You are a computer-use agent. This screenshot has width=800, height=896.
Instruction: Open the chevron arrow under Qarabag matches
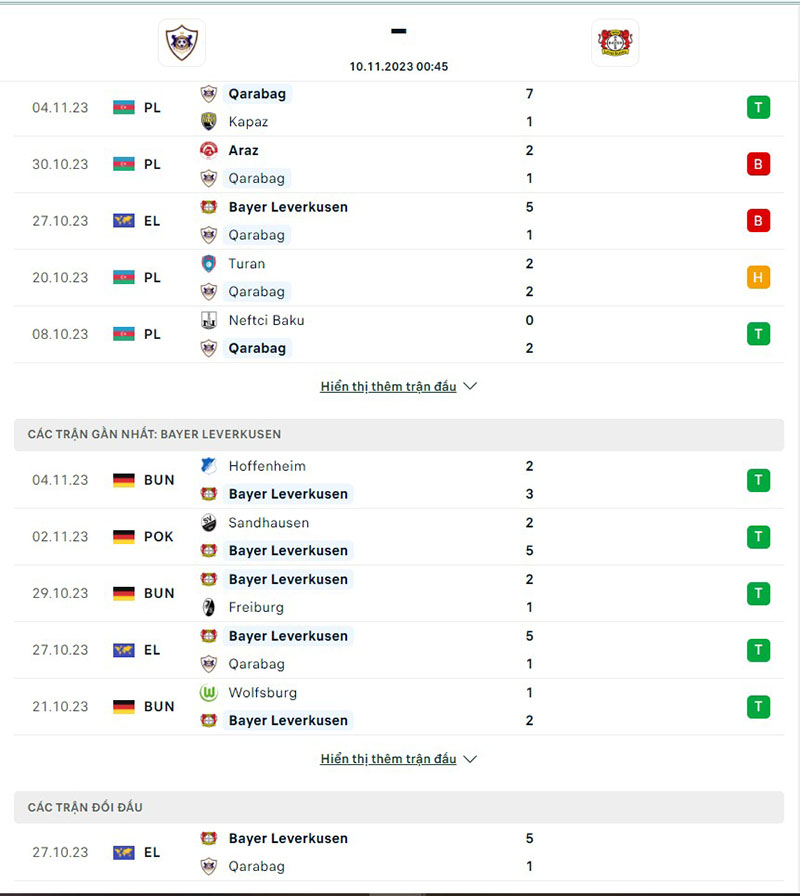click(470, 386)
